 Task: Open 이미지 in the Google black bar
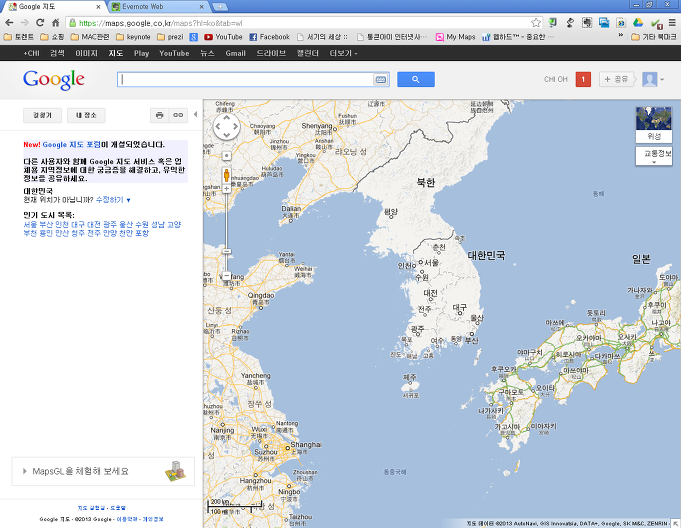(86, 53)
